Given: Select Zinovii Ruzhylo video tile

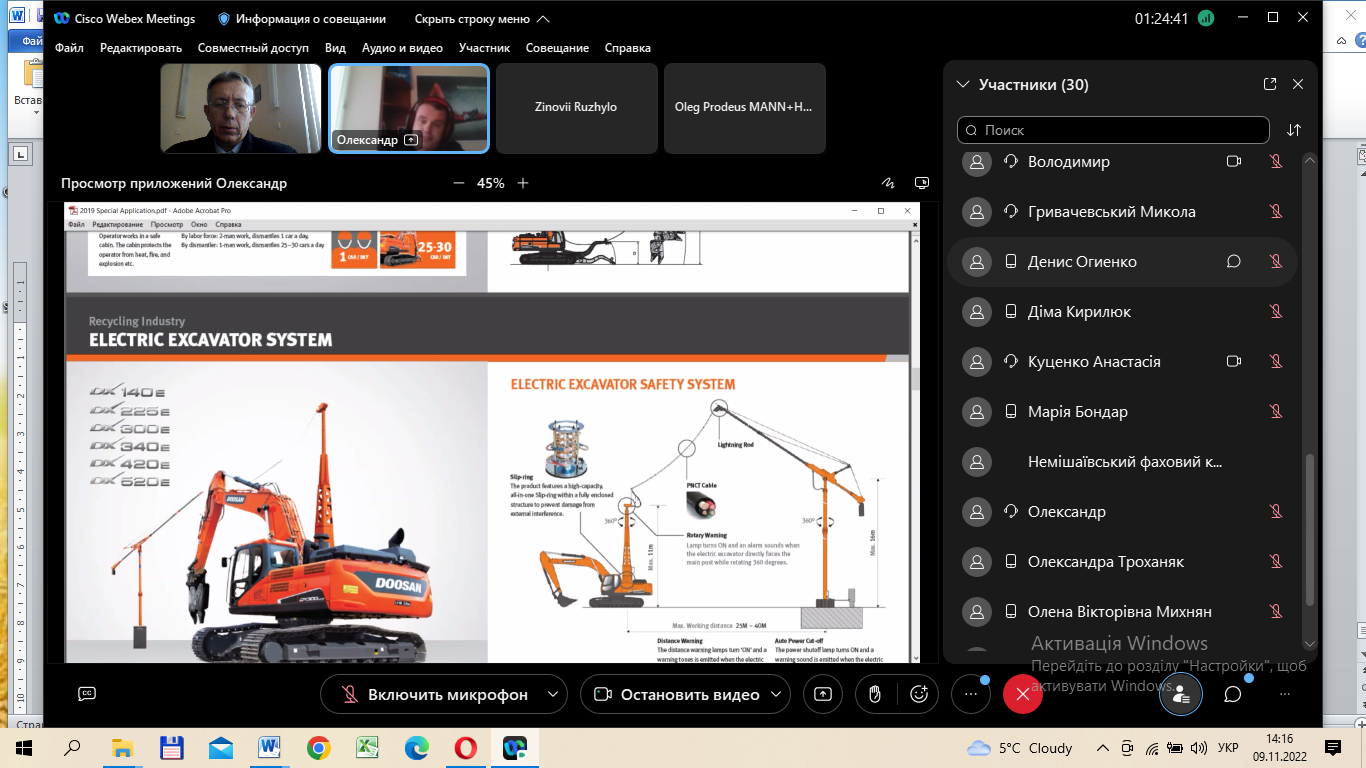Looking at the screenshot, I should 577,108.
